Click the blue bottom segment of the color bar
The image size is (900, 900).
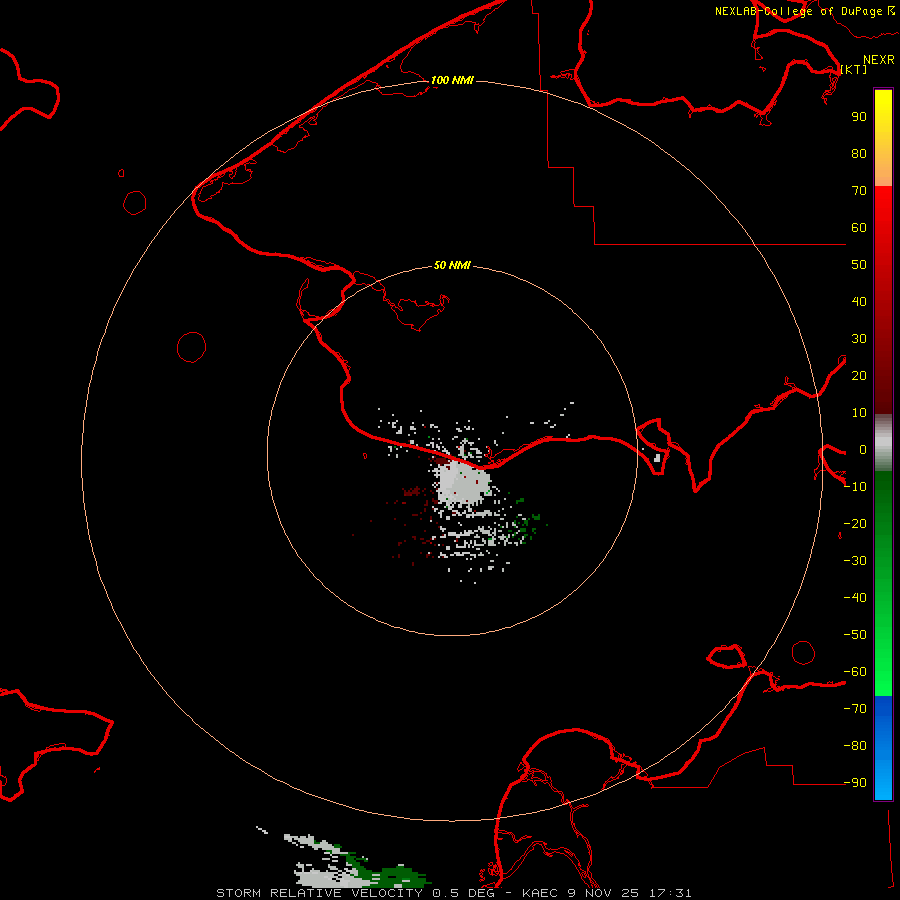pyautogui.click(x=883, y=748)
